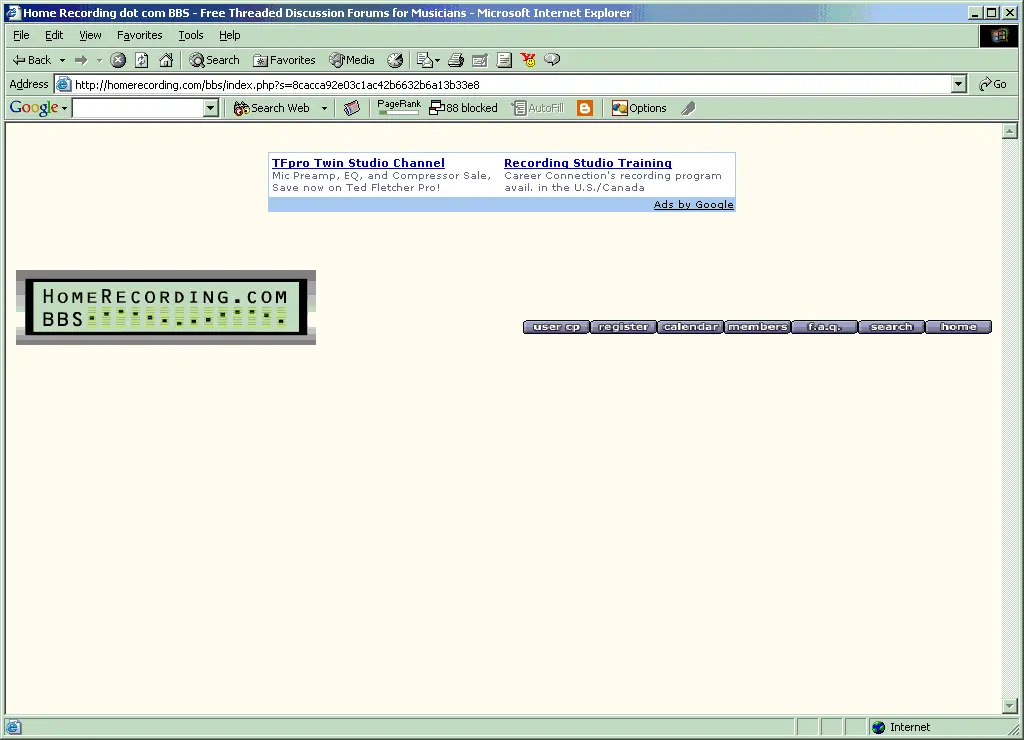Click the HomeRecording.com BBS logo
The height and width of the screenshot is (740, 1024).
pos(166,308)
